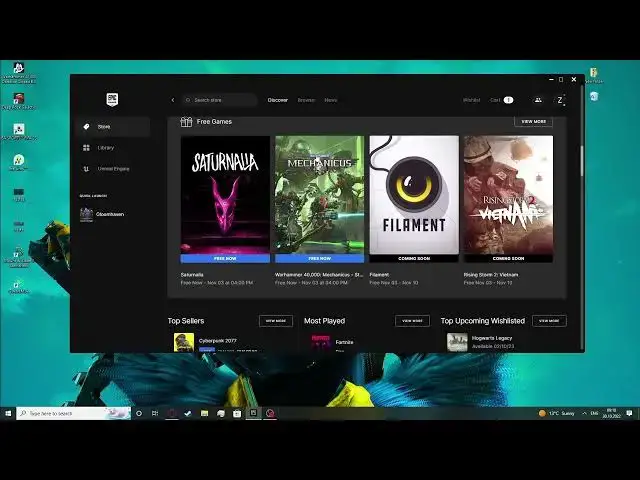
Task: Open the Friends list icon
Action: 538,100
